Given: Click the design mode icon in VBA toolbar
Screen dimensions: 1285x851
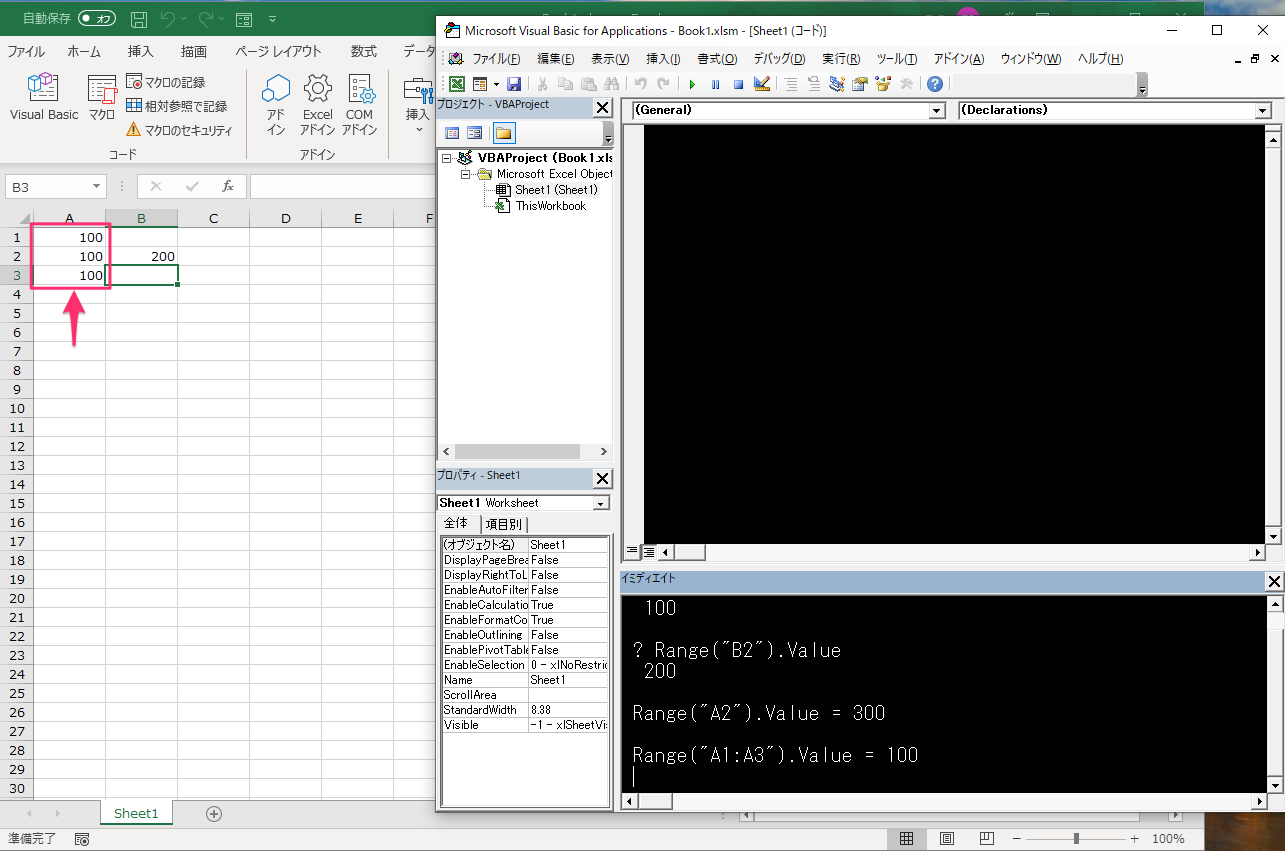Looking at the screenshot, I should point(761,85).
